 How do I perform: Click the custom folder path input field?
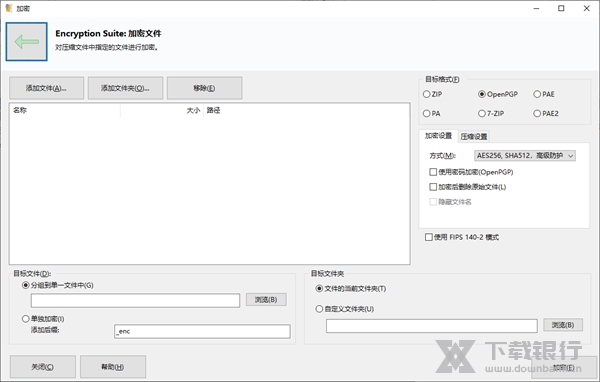432,326
